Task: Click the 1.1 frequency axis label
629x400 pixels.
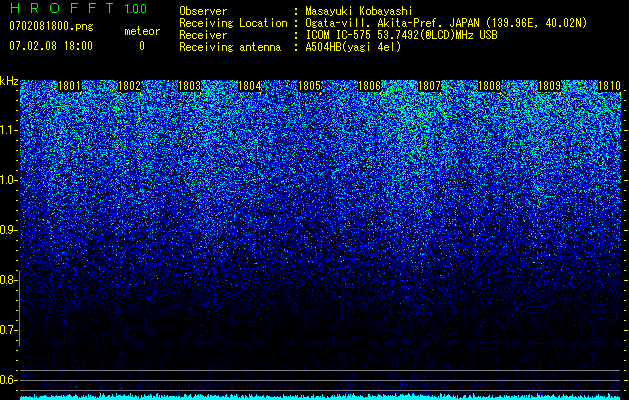Action: 9,130
